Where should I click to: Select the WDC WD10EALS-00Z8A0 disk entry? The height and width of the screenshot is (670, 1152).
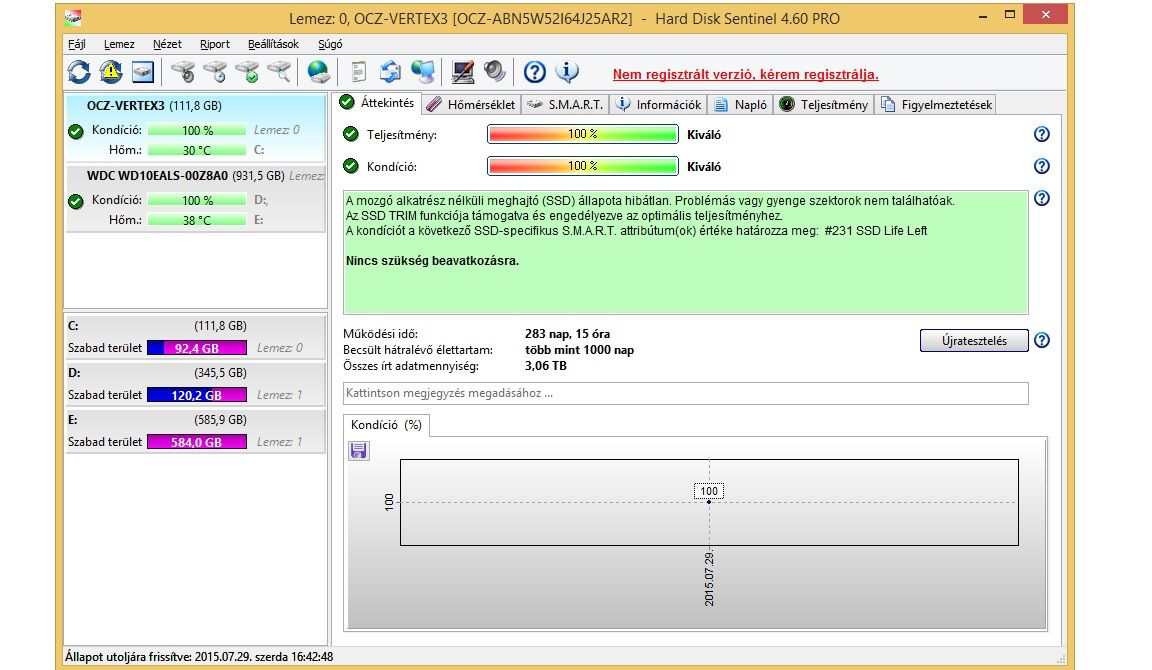click(x=195, y=198)
